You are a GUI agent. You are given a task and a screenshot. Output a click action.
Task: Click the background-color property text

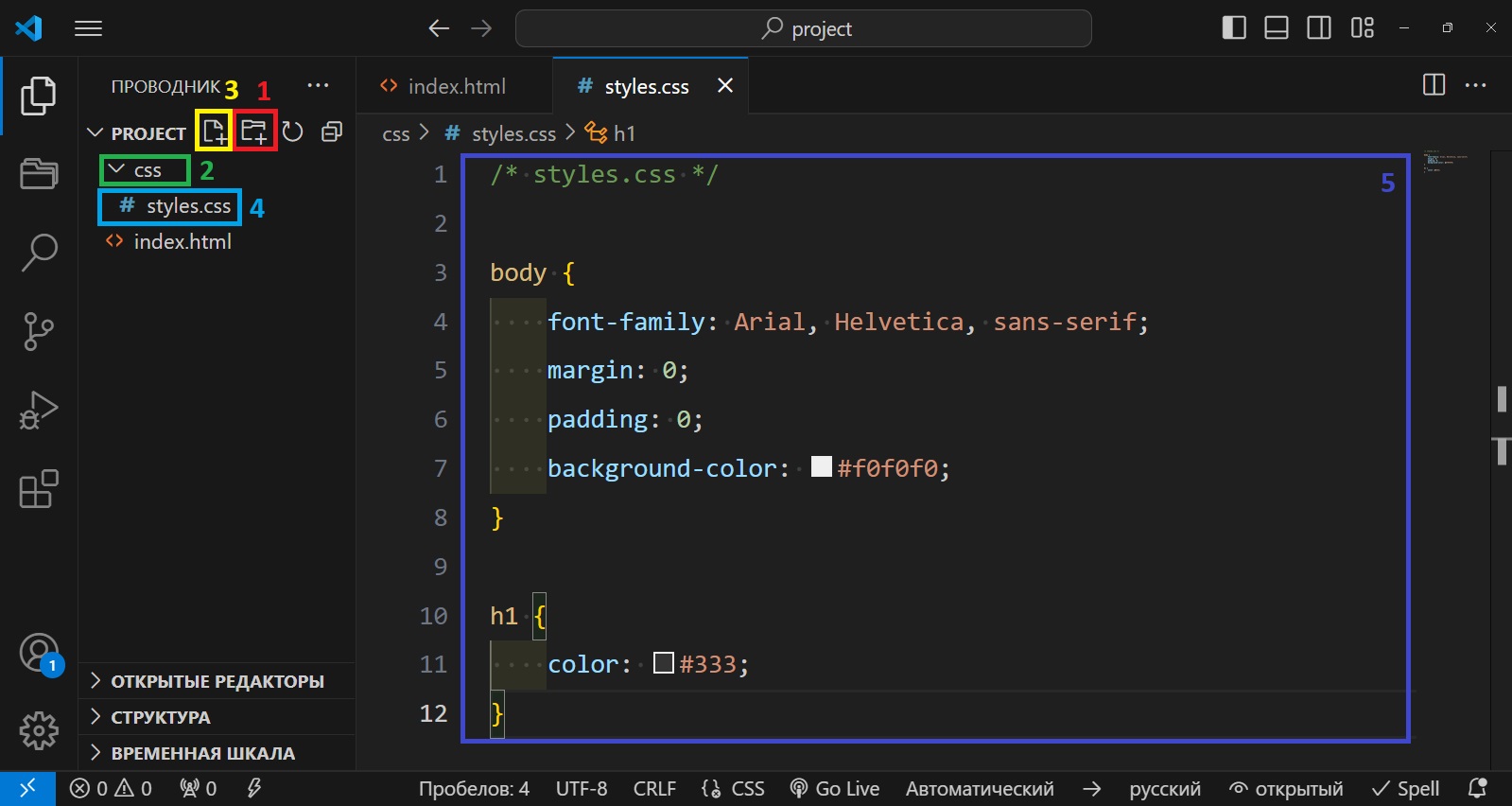(662, 468)
